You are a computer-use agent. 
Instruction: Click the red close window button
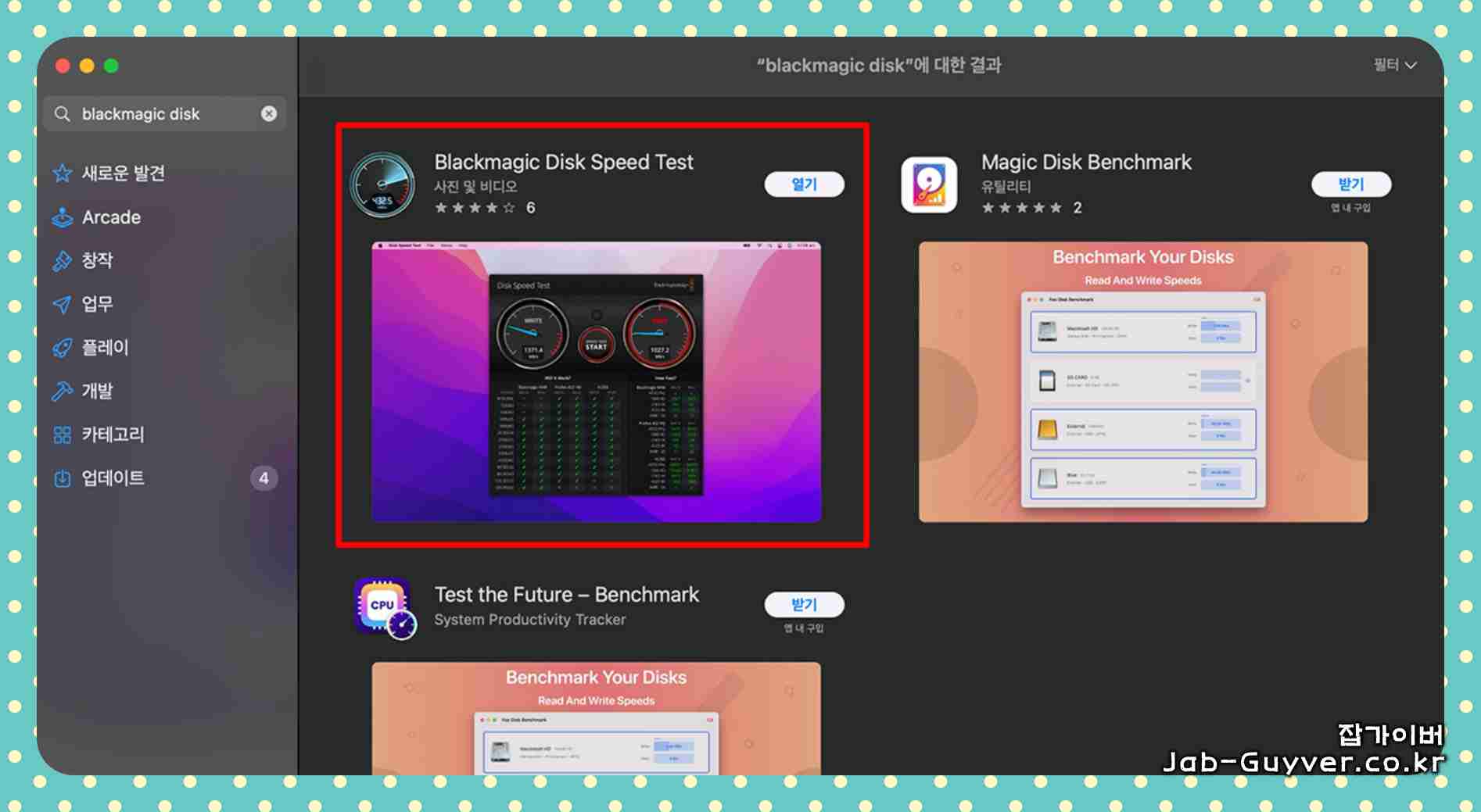click(x=63, y=66)
